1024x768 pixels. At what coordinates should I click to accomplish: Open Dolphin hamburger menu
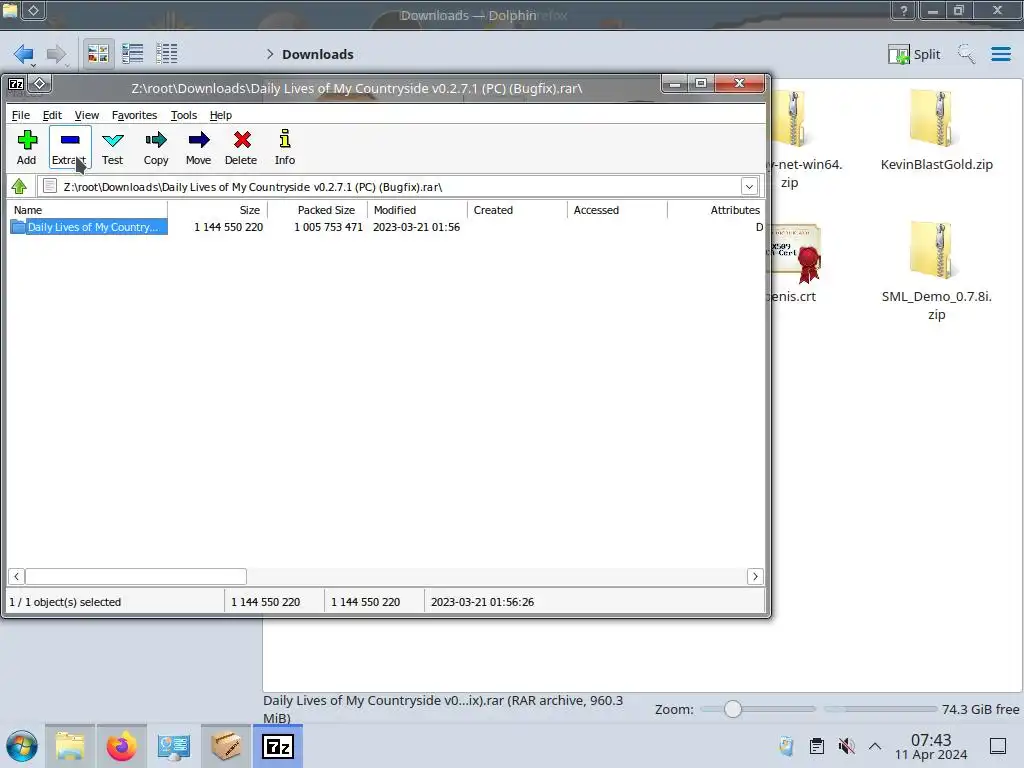coord(1000,54)
